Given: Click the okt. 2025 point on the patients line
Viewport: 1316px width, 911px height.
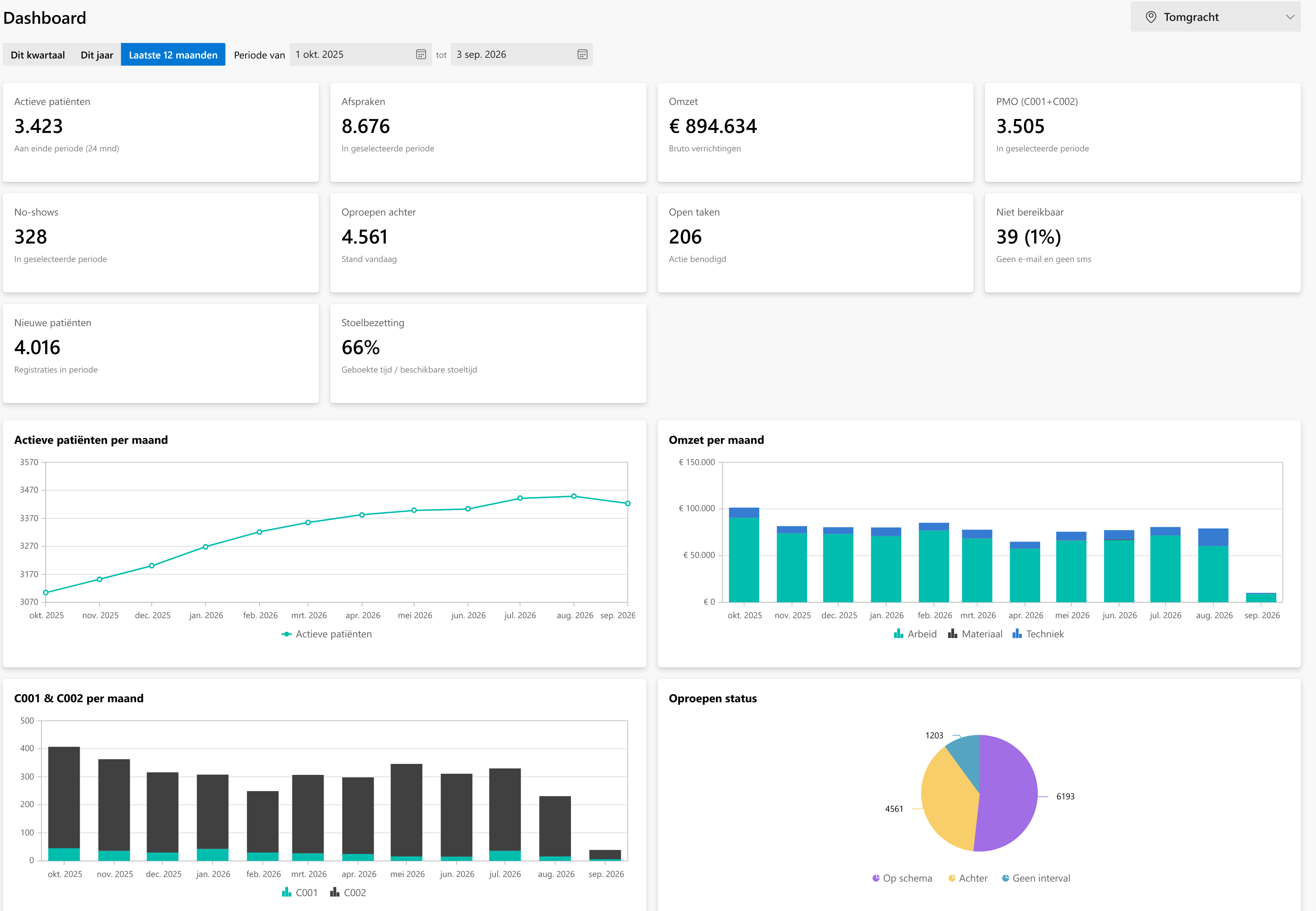Looking at the screenshot, I should [x=46, y=592].
